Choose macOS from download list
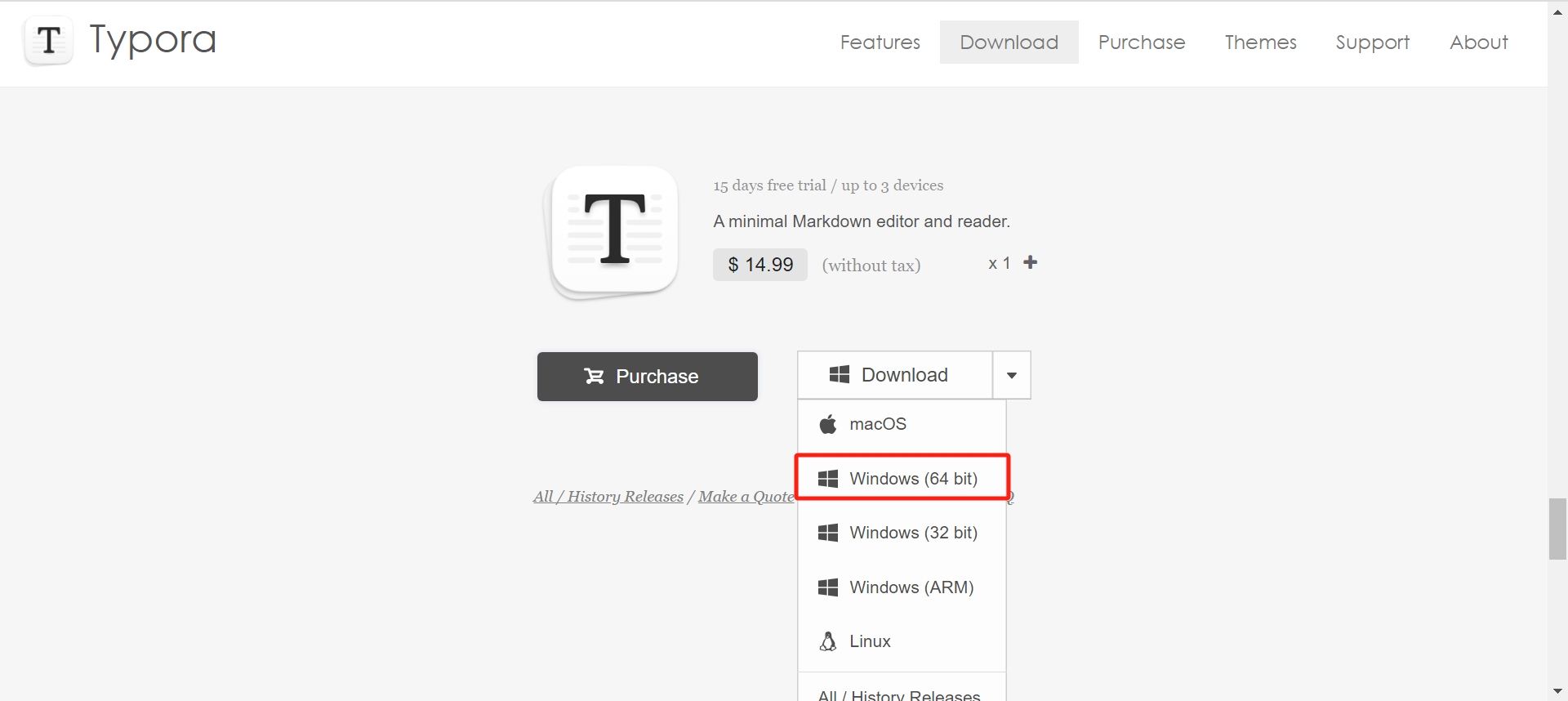Image resolution: width=1568 pixels, height=701 pixels. click(902, 424)
